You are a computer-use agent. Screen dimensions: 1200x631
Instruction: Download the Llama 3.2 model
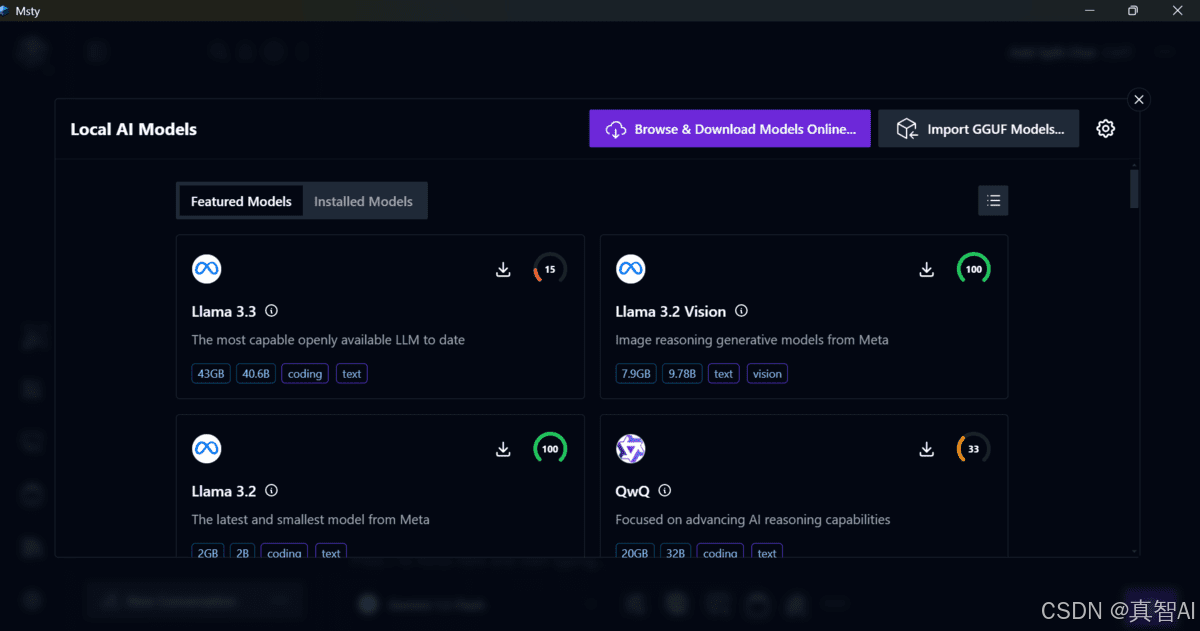coord(503,450)
